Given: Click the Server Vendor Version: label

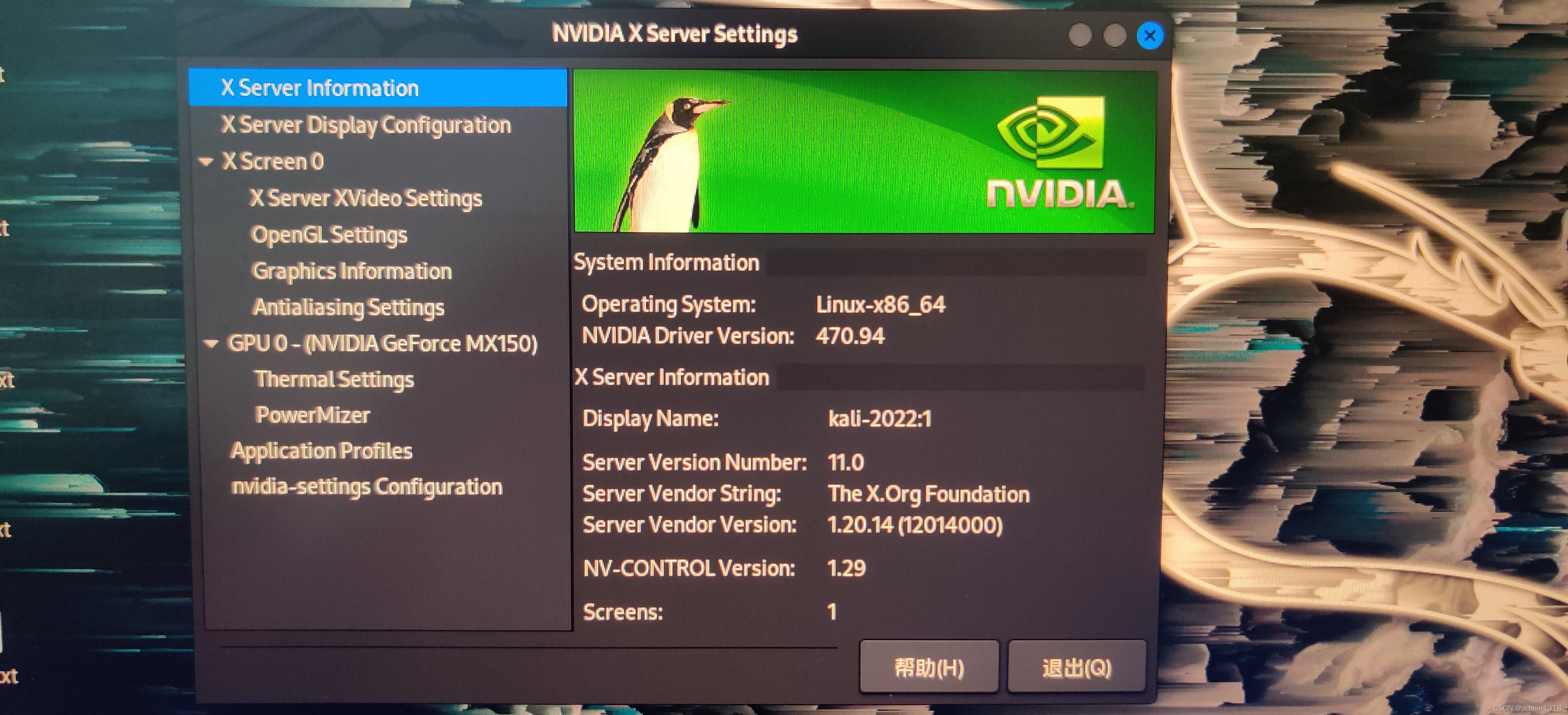Looking at the screenshot, I should click(690, 525).
